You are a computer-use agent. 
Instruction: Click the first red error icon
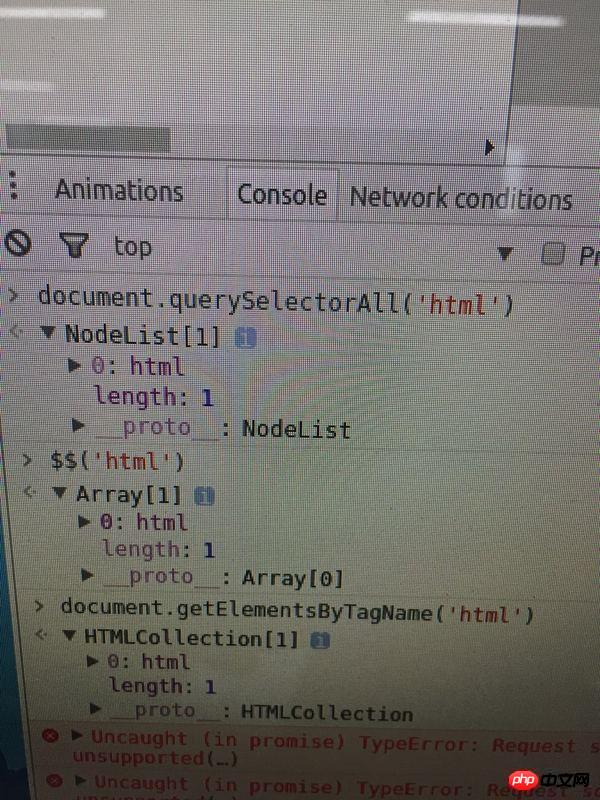click(50, 736)
